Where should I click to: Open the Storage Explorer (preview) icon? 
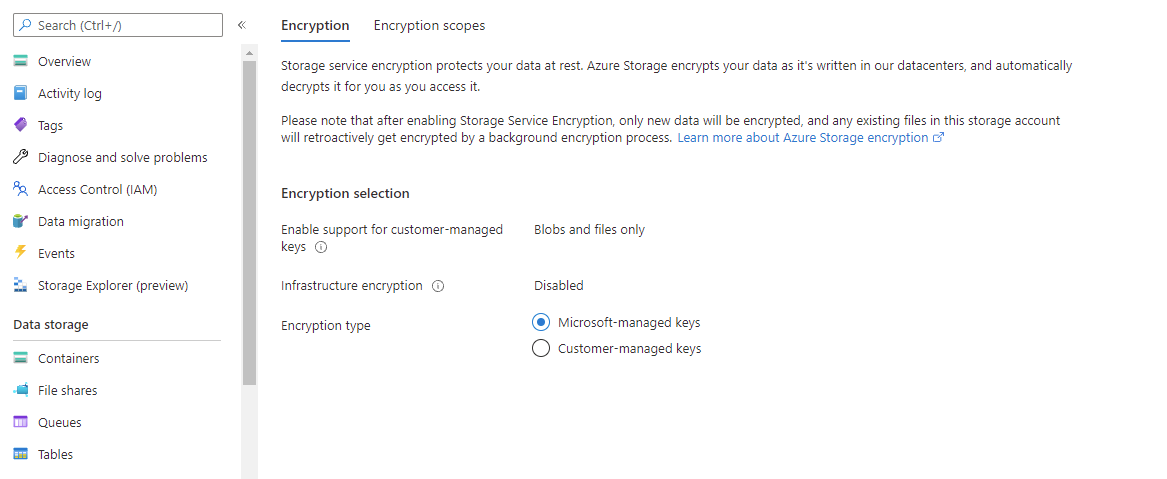coord(20,286)
